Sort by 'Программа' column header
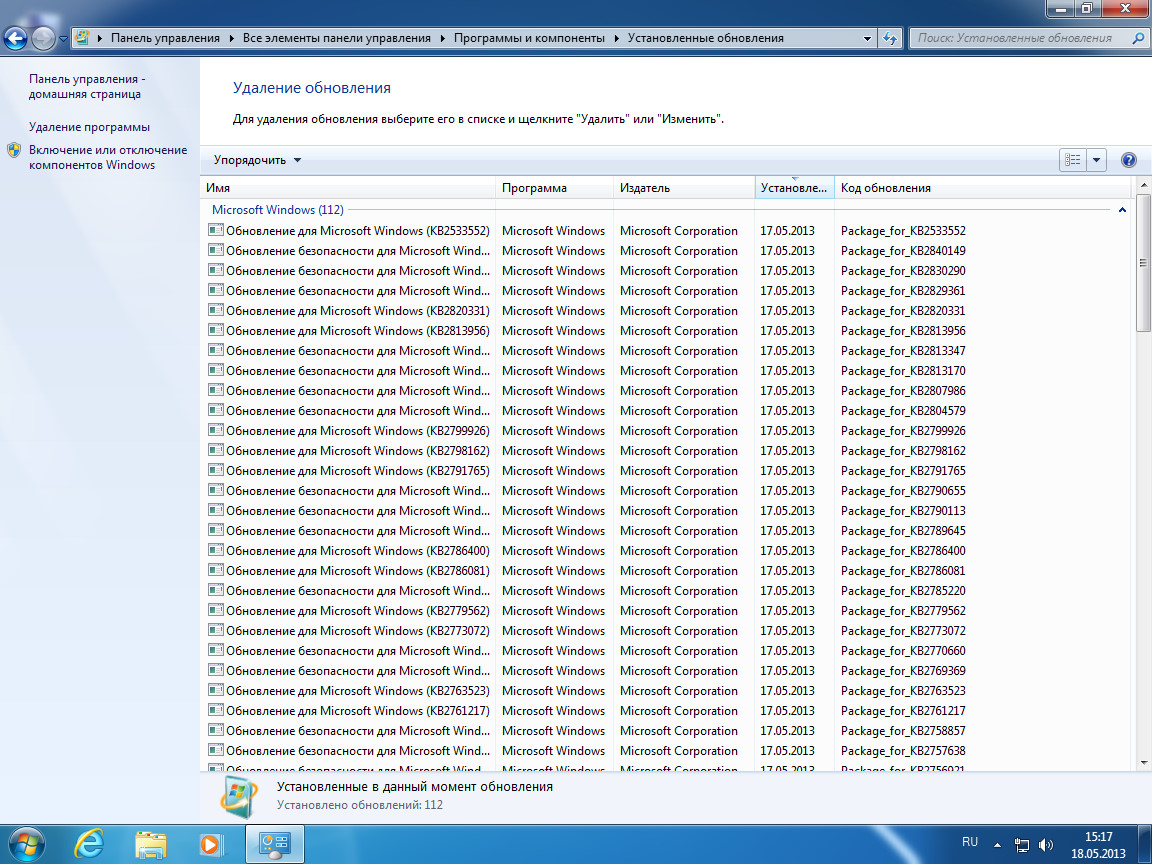 (x=555, y=188)
